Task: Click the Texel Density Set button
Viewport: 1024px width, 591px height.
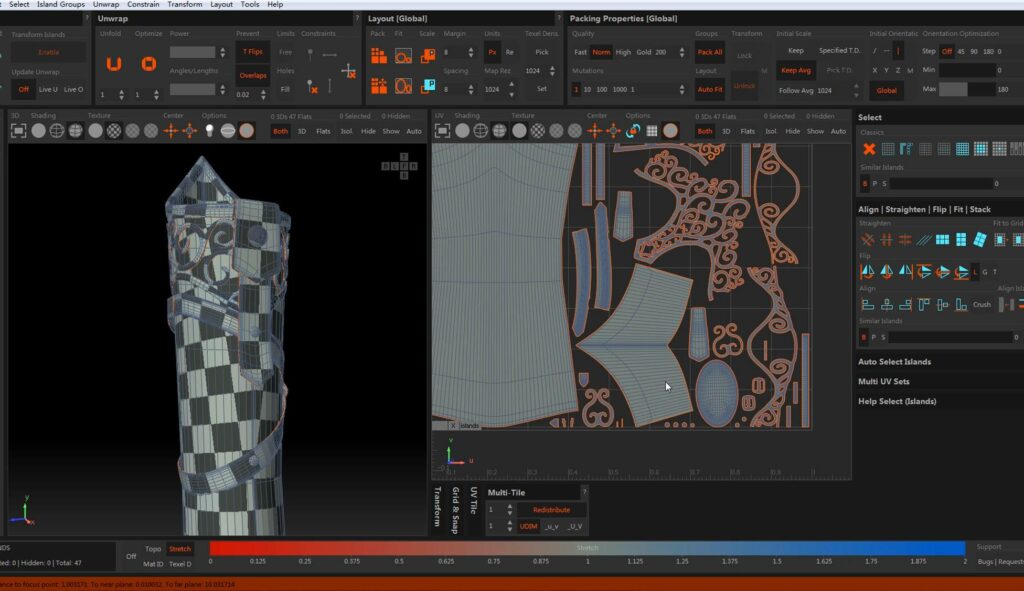Action: pos(541,89)
